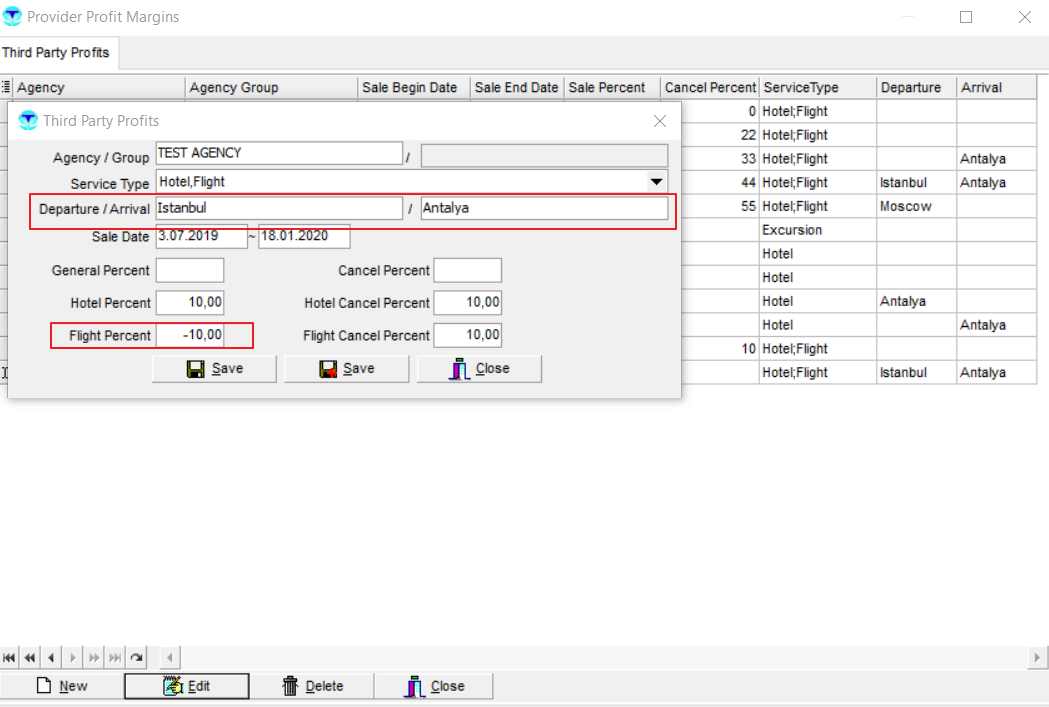Sort by the Cancel Percent column header
Viewport: 1049px width, 707px height.
tap(710, 88)
